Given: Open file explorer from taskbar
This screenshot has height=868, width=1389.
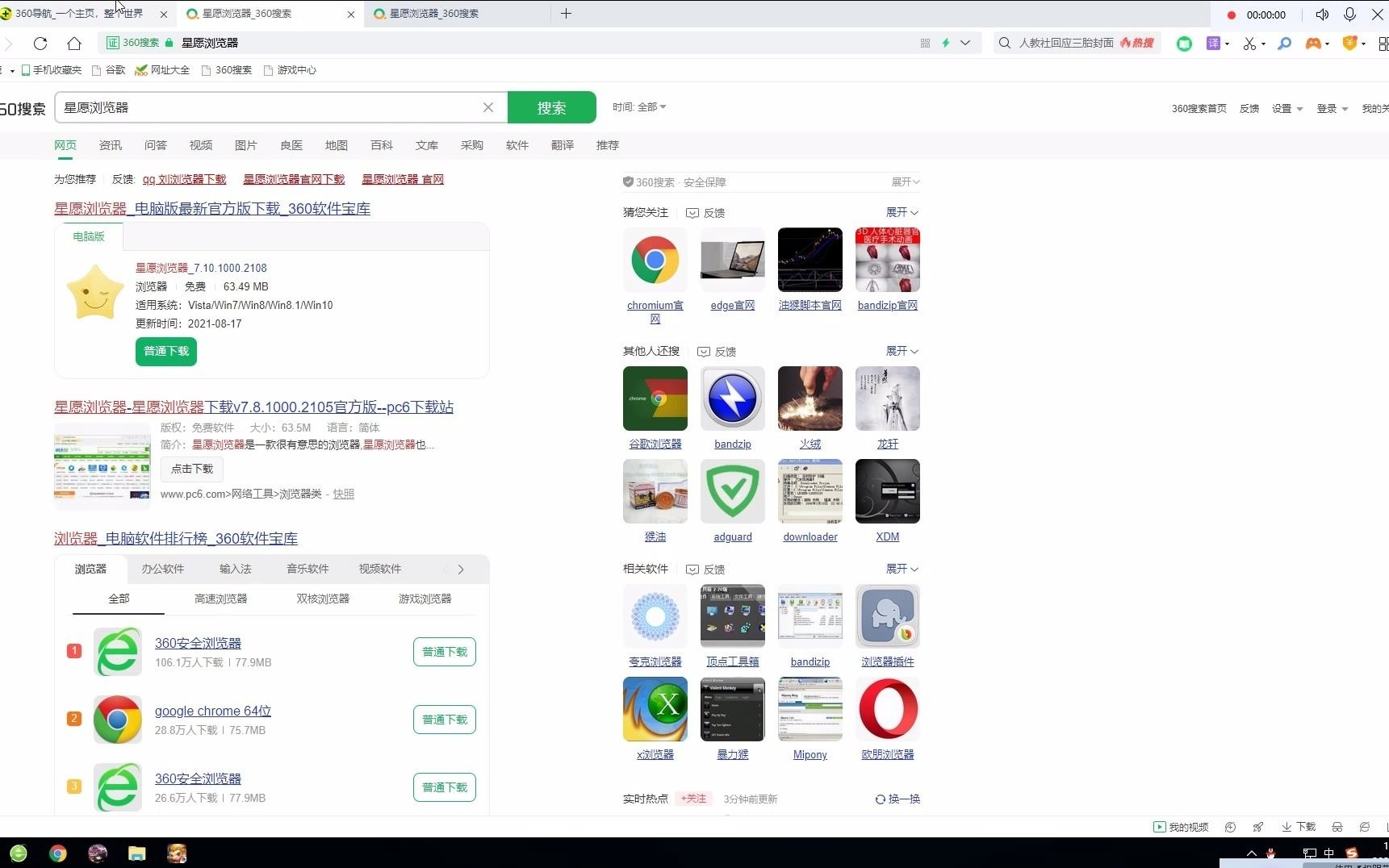Looking at the screenshot, I should [x=136, y=853].
